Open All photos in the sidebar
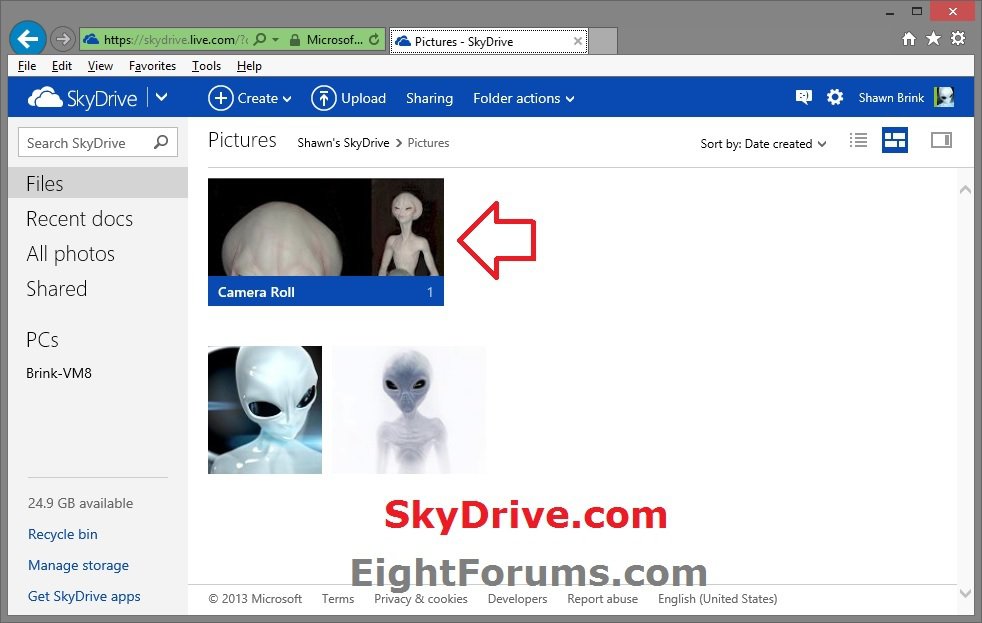982x623 pixels. pyautogui.click(x=70, y=254)
